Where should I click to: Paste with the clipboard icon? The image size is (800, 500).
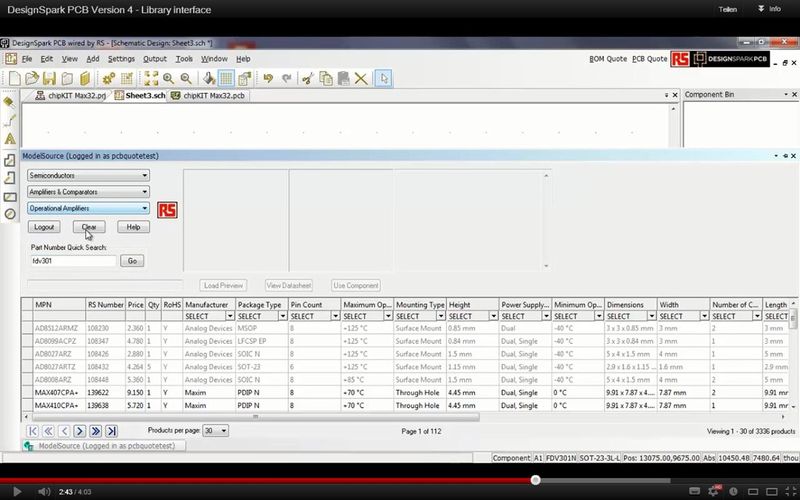tap(343, 78)
